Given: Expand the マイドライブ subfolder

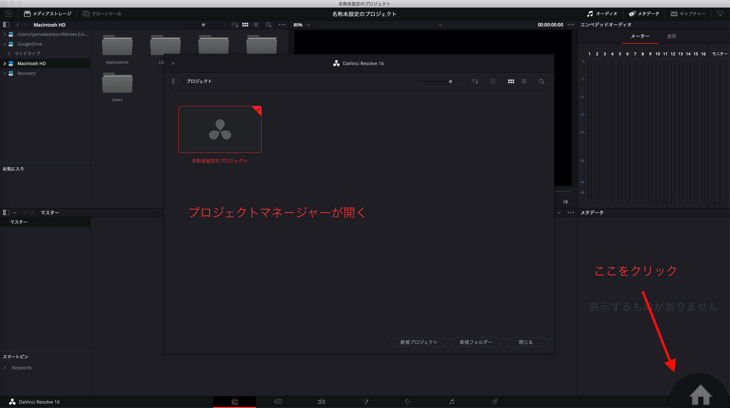Looking at the screenshot, I should pyautogui.click(x=9, y=54).
